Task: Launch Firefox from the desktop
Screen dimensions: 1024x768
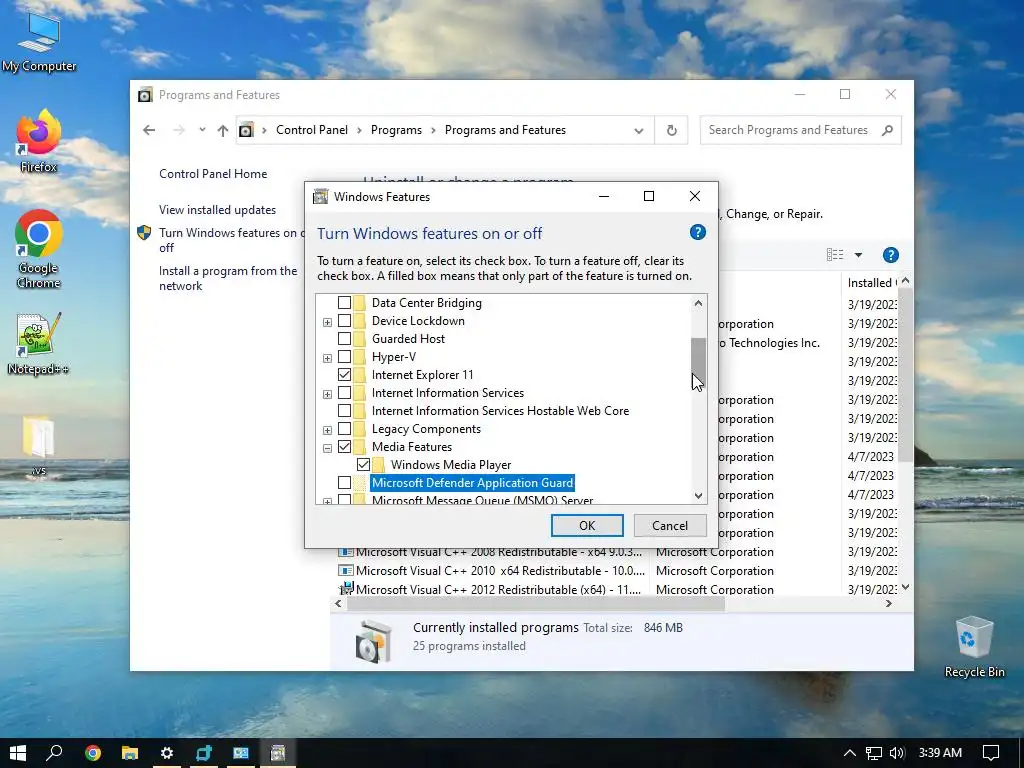Action: coord(39,141)
